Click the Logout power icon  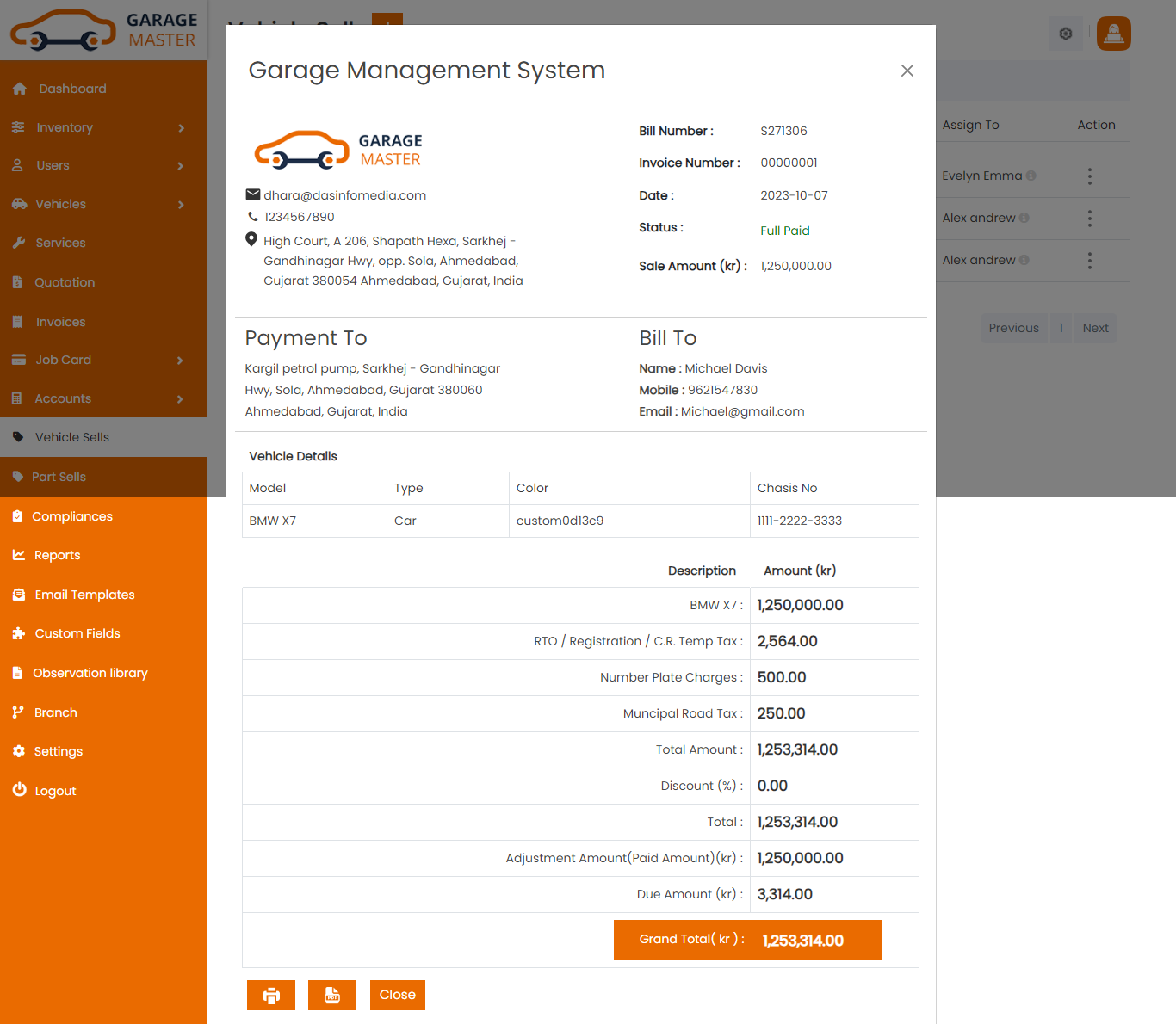coord(19,790)
